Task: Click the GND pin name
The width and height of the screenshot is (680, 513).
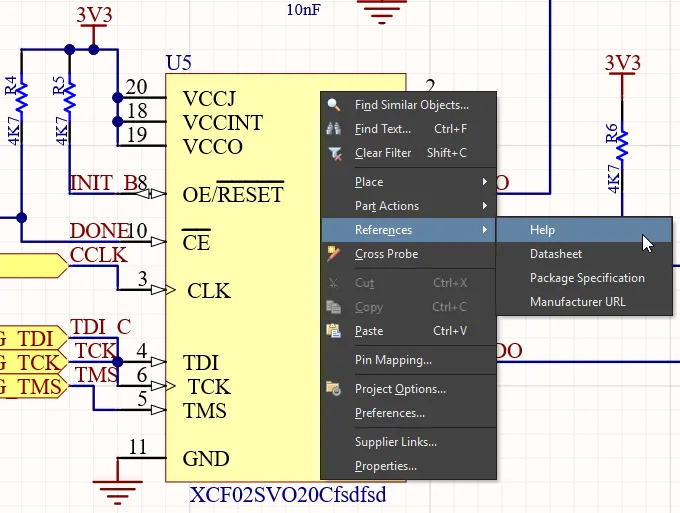Action: pyautogui.click(x=206, y=459)
